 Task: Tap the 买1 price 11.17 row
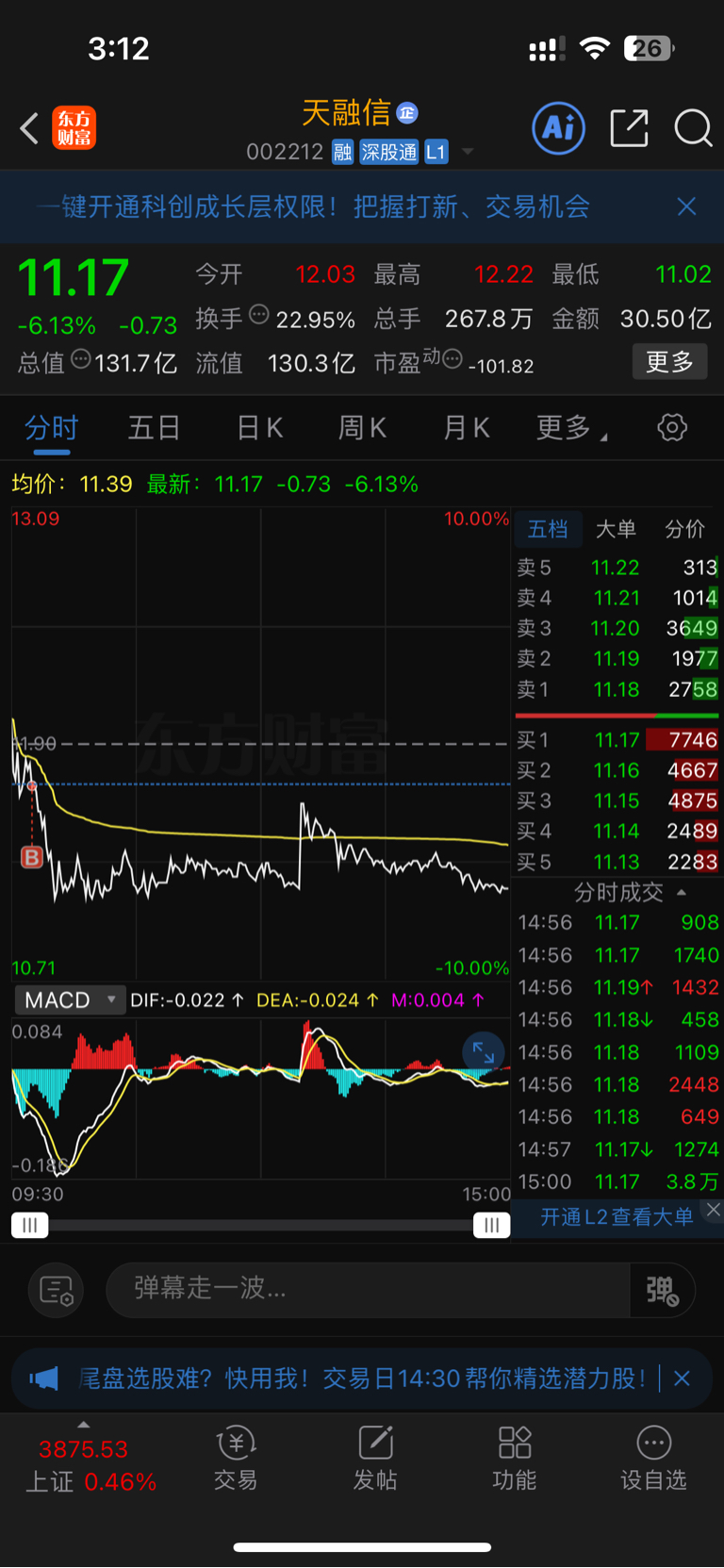[617, 740]
